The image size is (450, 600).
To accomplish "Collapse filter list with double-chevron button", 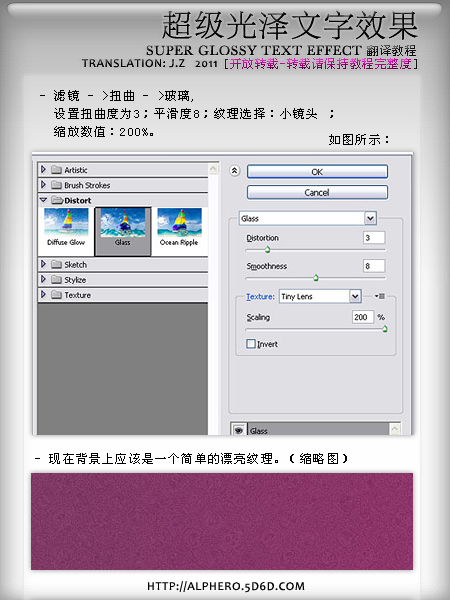I will 235,171.
